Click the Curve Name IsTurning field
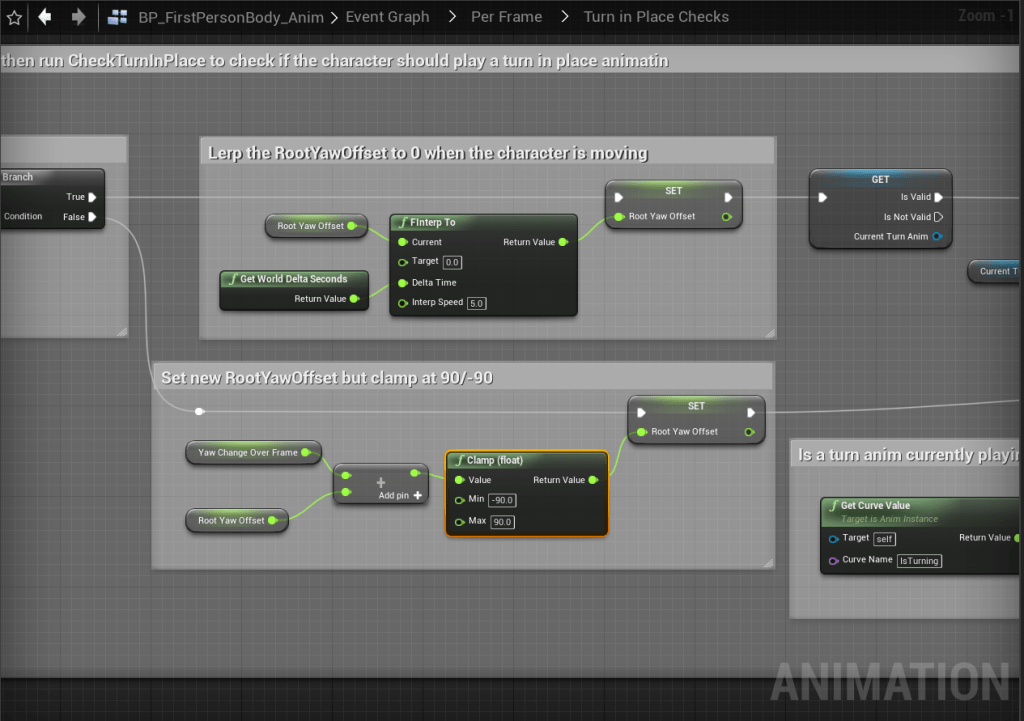 point(919,561)
